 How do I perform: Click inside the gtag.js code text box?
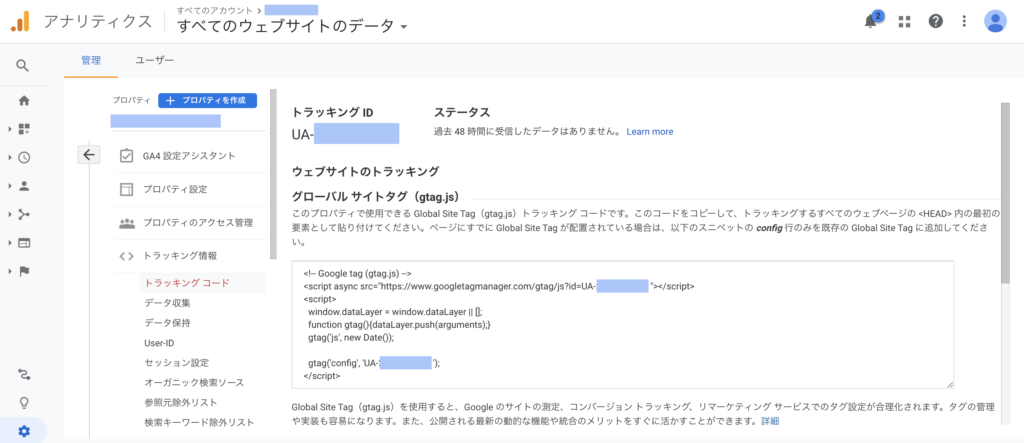623,324
